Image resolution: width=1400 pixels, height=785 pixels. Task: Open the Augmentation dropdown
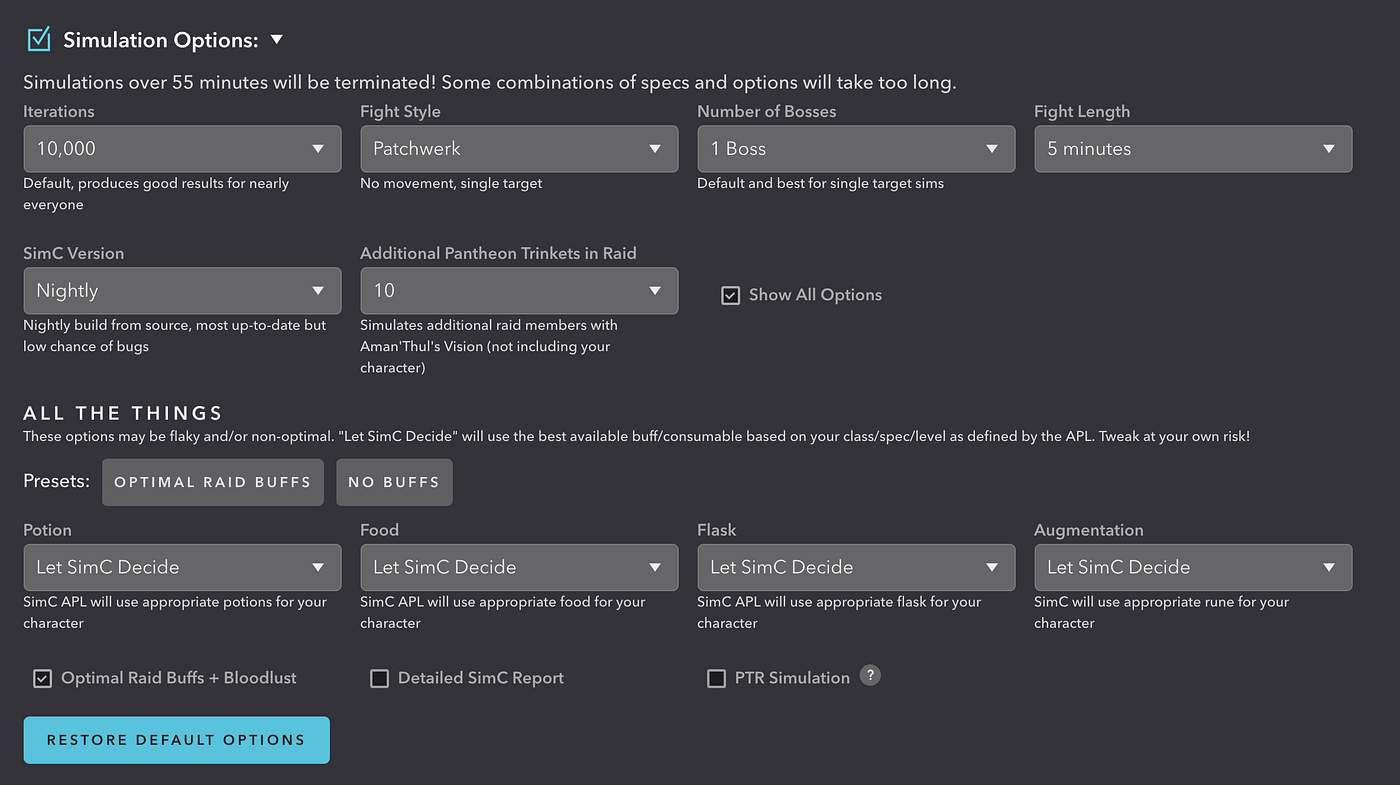1192,567
